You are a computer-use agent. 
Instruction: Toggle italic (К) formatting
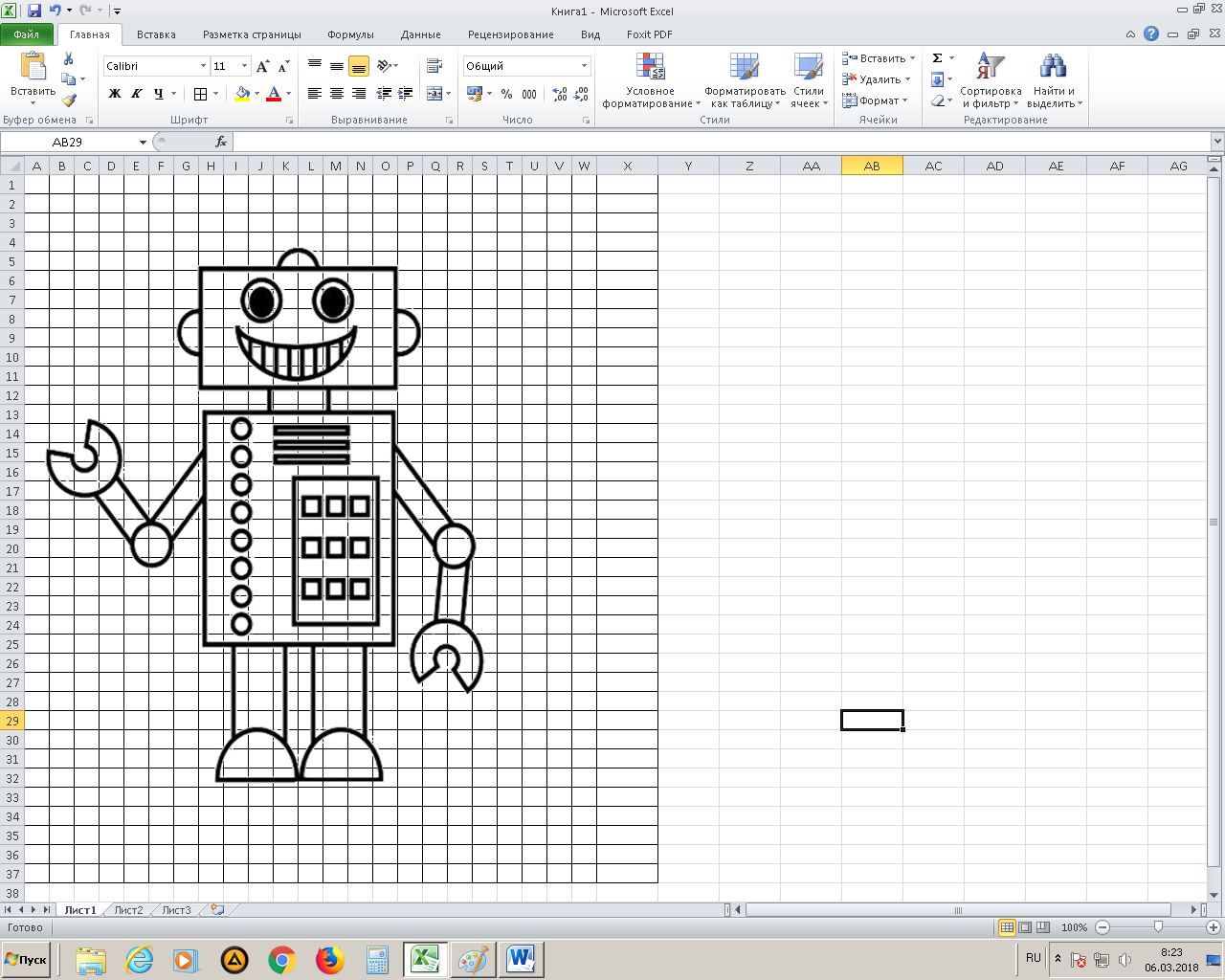coord(136,94)
